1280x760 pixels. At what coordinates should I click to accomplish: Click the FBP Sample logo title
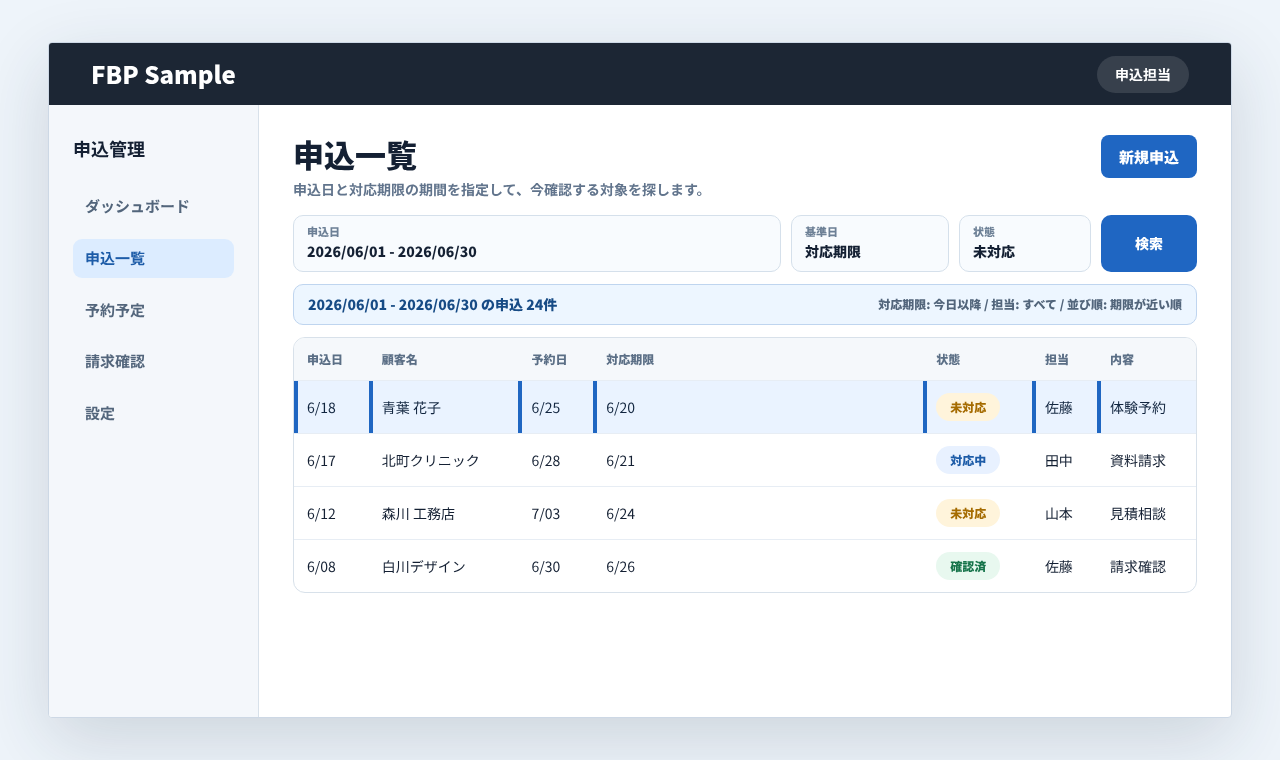163,75
